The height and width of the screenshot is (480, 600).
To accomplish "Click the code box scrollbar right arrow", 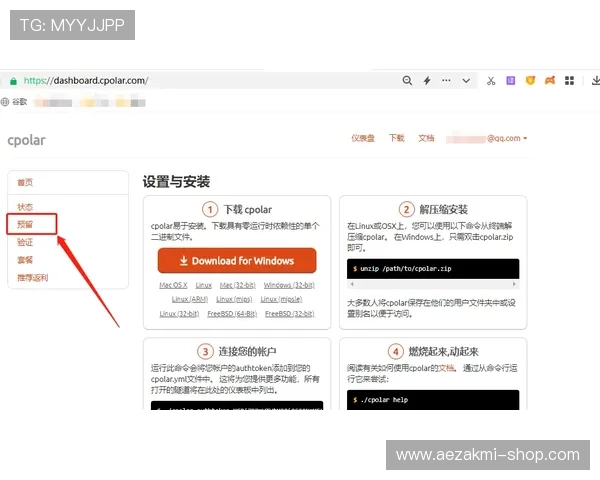I will click(x=514, y=284).
